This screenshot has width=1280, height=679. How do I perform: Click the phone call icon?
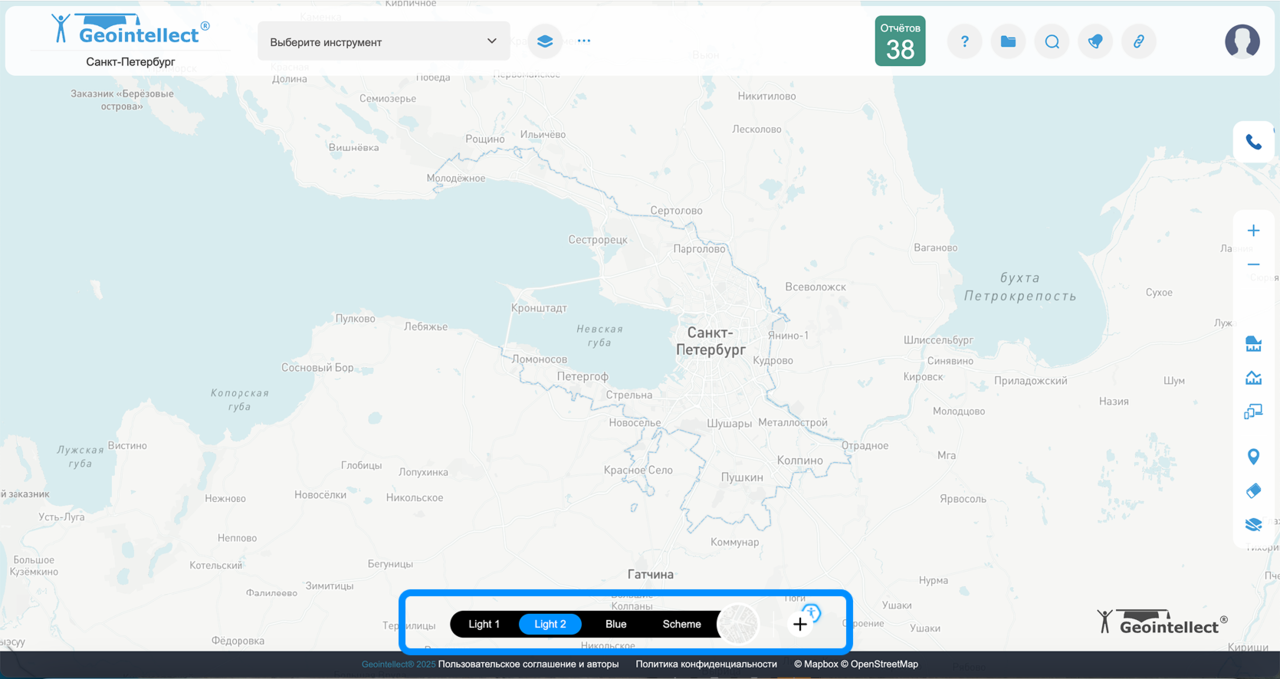(1253, 142)
